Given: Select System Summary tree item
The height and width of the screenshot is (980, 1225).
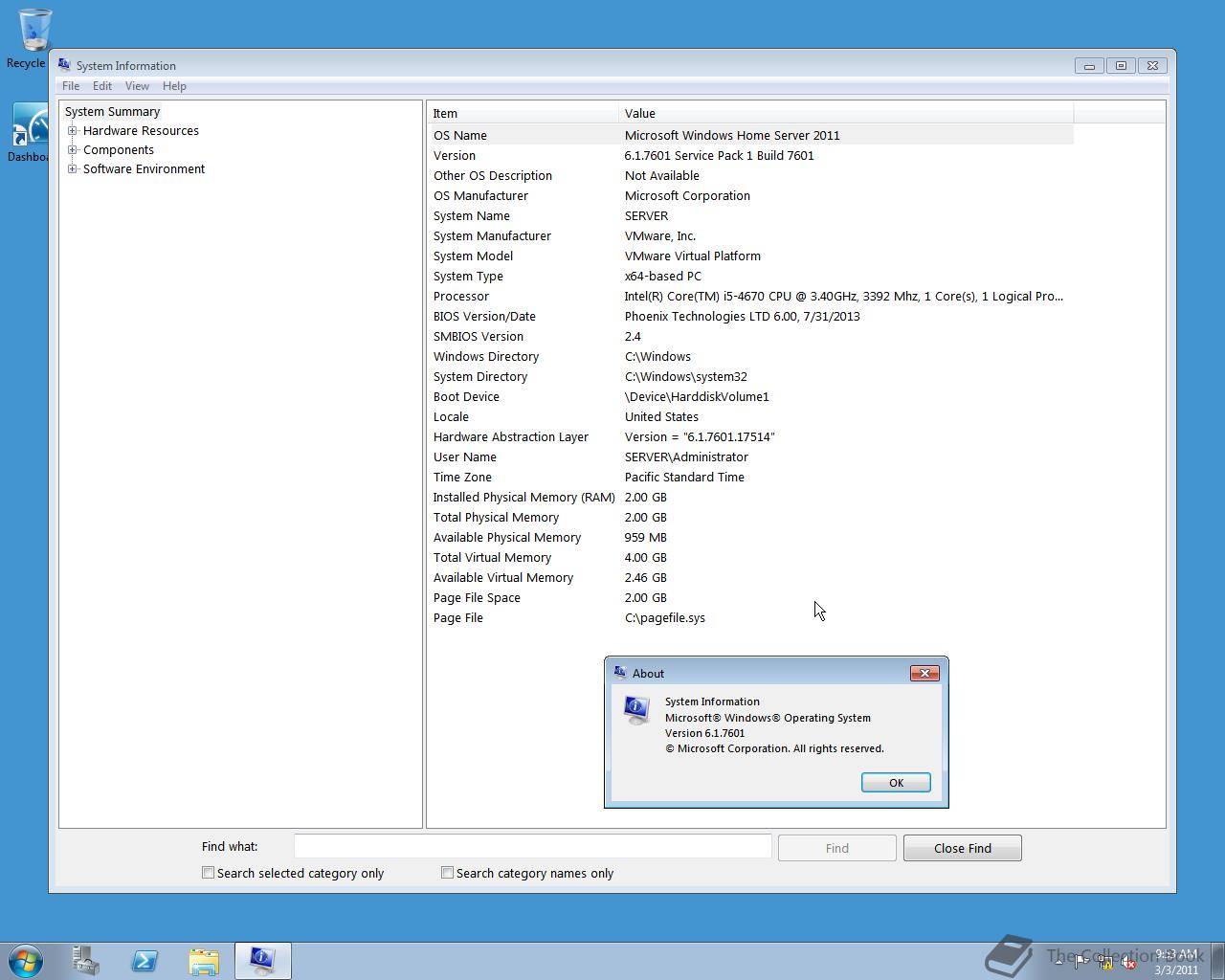Looking at the screenshot, I should (x=112, y=112).
